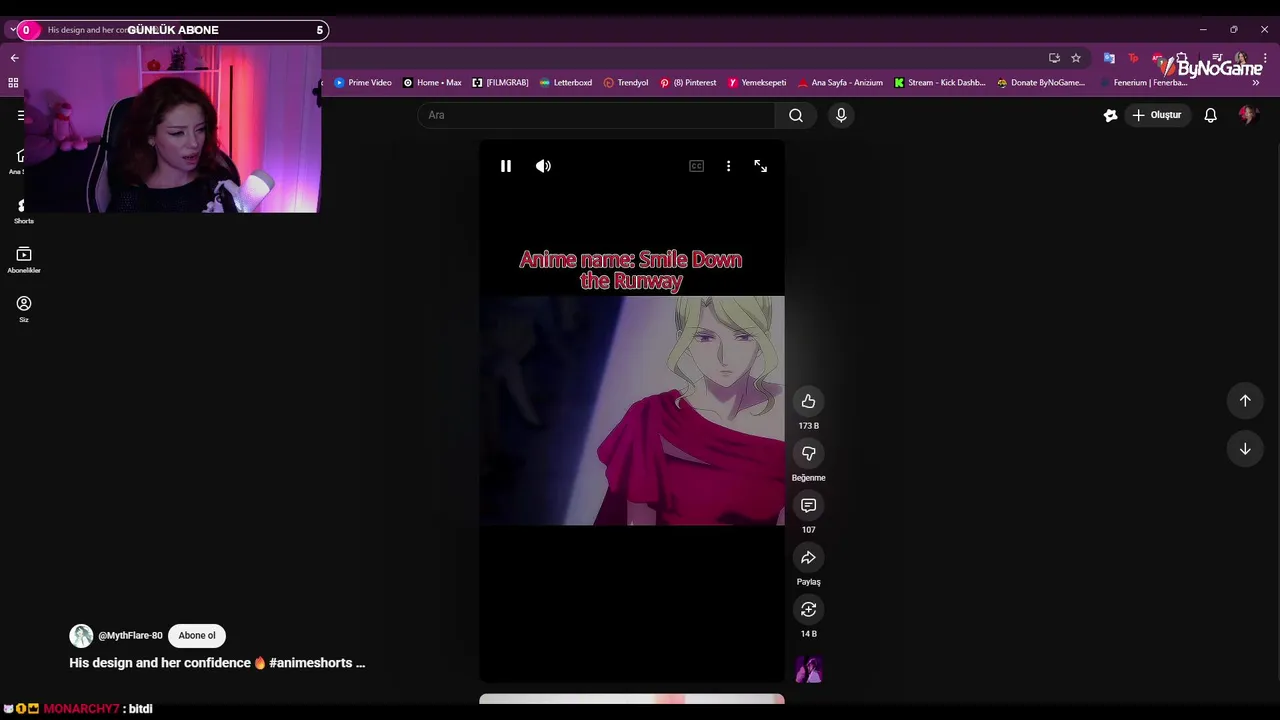Click the magnifier search button
This screenshot has height=720, width=1280.
coord(796,115)
